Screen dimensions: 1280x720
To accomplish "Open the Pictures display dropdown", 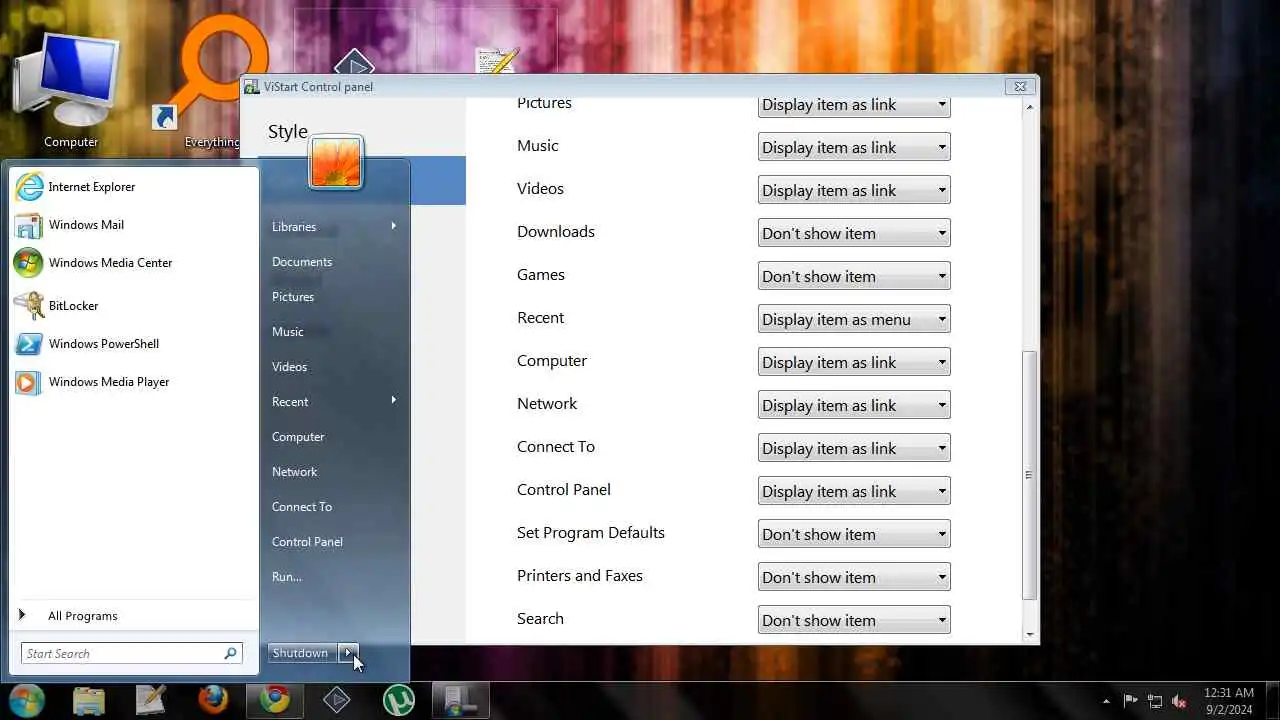I will (854, 105).
